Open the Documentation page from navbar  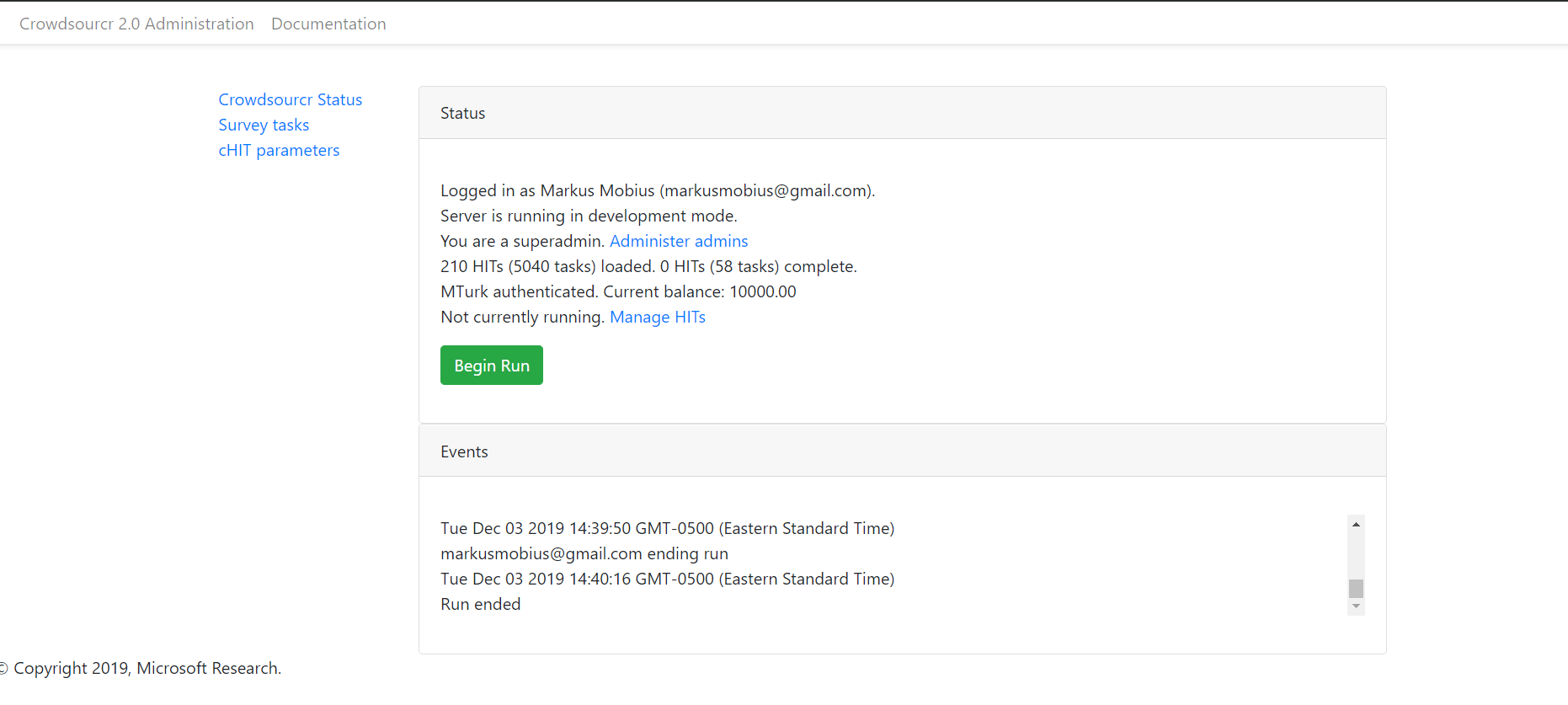click(328, 24)
